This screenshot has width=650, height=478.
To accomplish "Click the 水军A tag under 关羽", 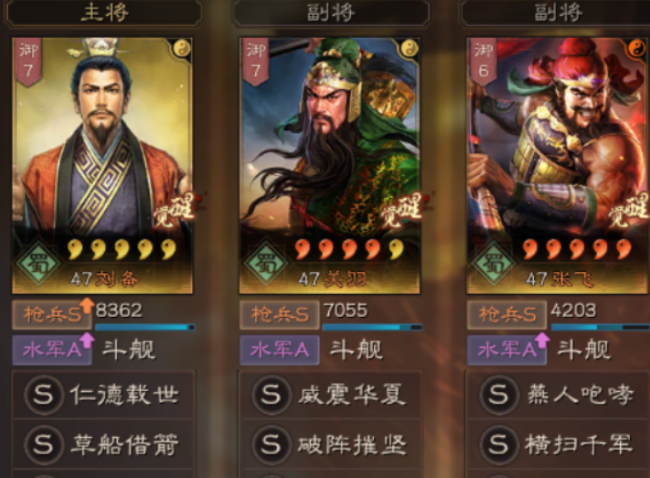I will click(x=279, y=350).
